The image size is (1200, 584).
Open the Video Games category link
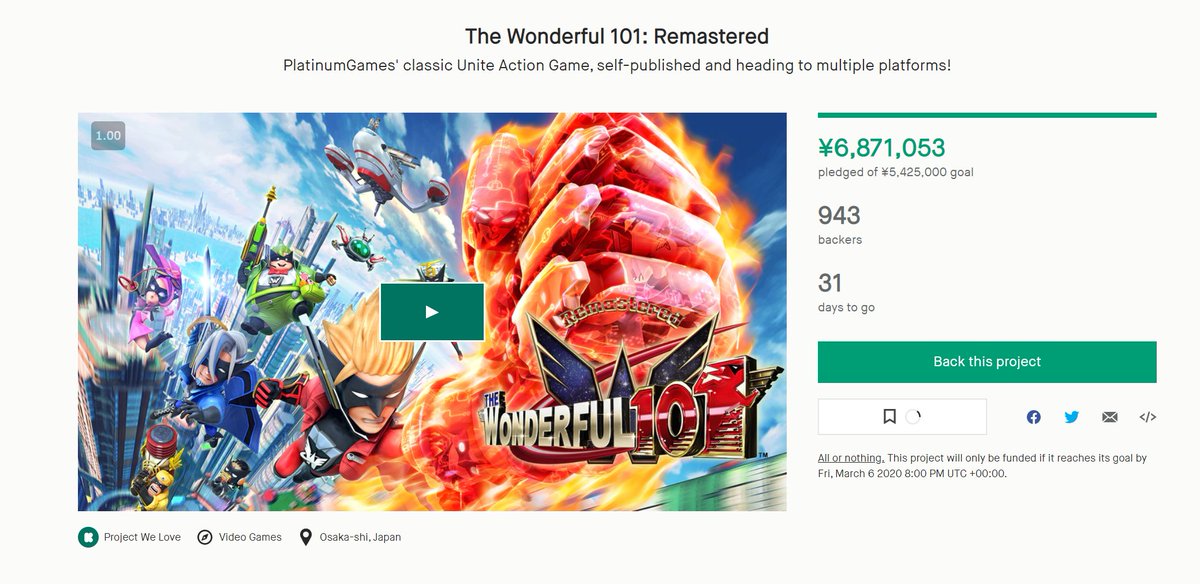[x=250, y=537]
